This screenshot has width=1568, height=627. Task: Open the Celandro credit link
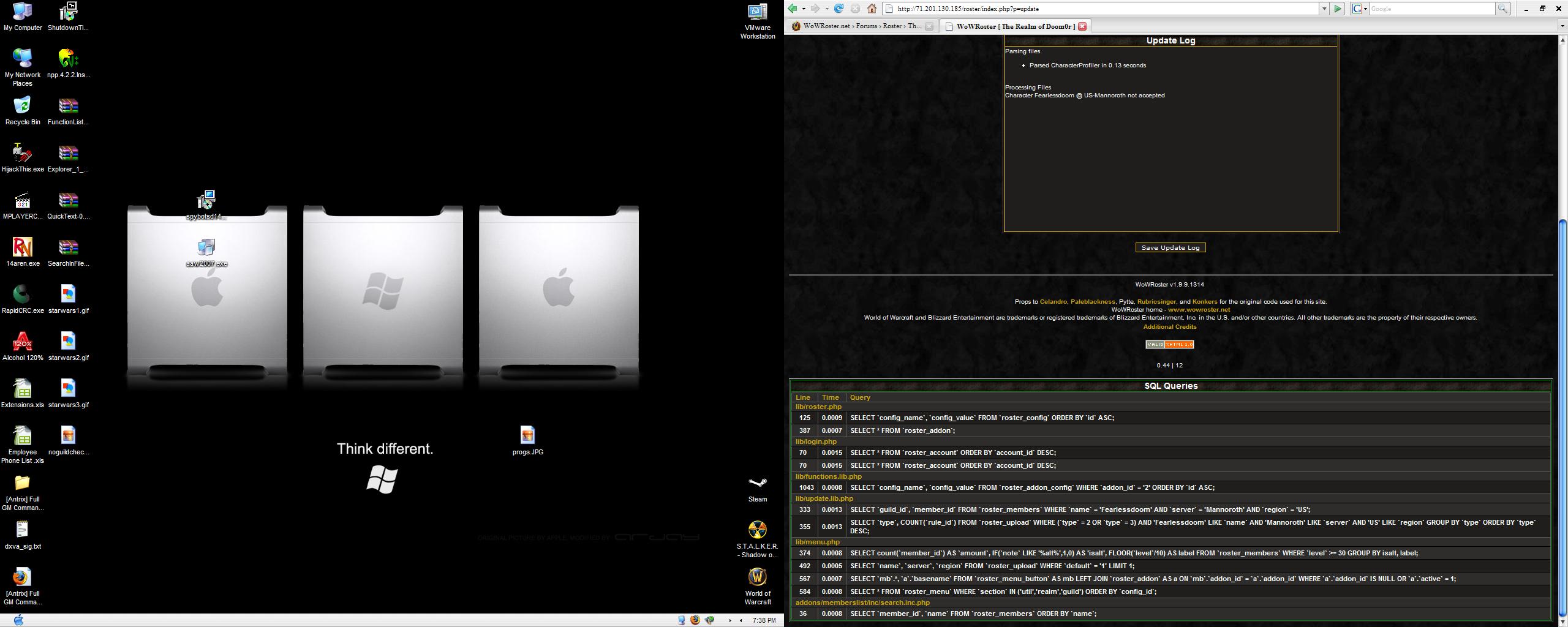tap(1053, 301)
